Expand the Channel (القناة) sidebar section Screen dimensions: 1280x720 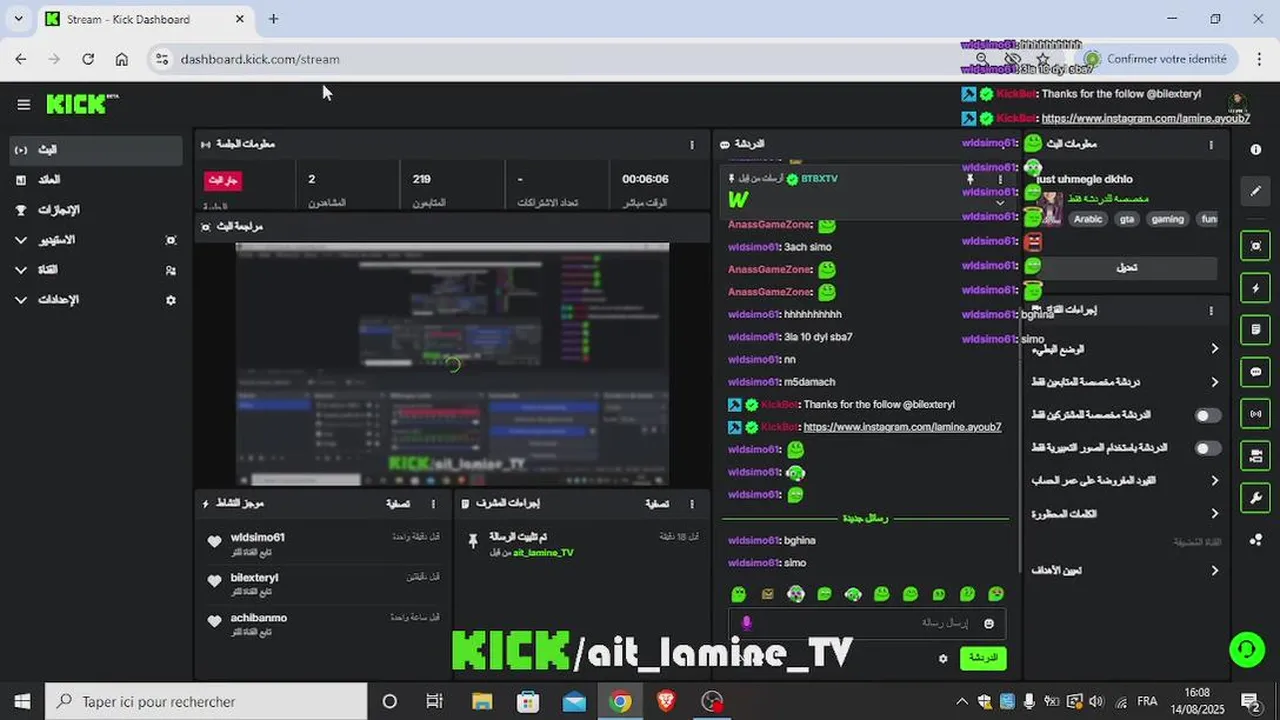coord(96,270)
